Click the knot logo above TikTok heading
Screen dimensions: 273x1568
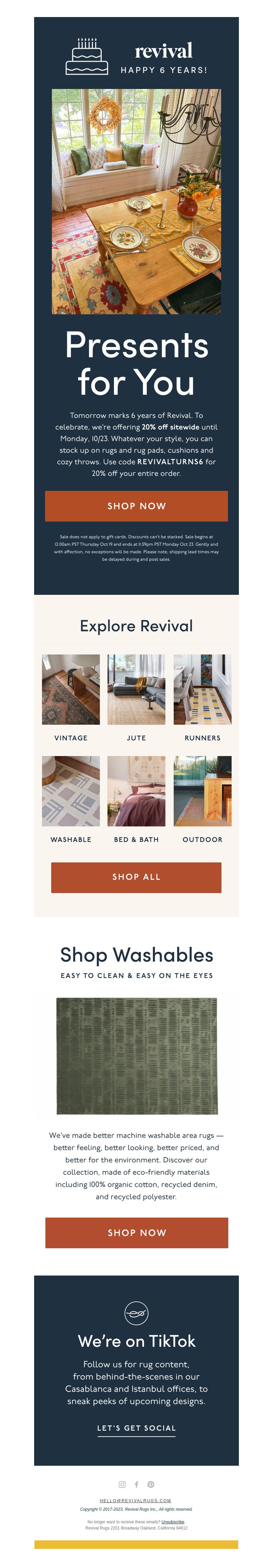pyautogui.click(x=136, y=1313)
